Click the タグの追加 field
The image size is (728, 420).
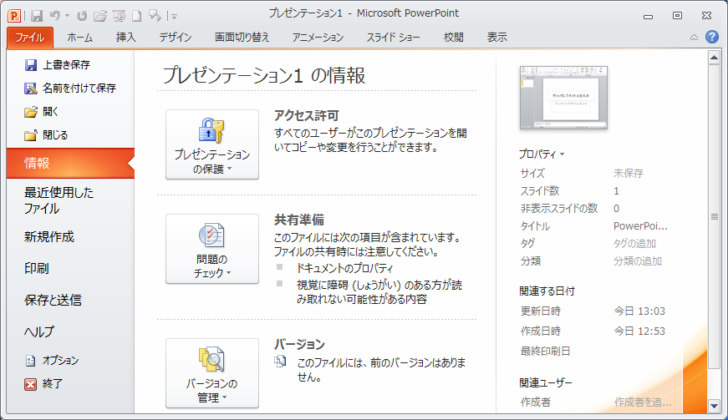[x=635, y=243]
